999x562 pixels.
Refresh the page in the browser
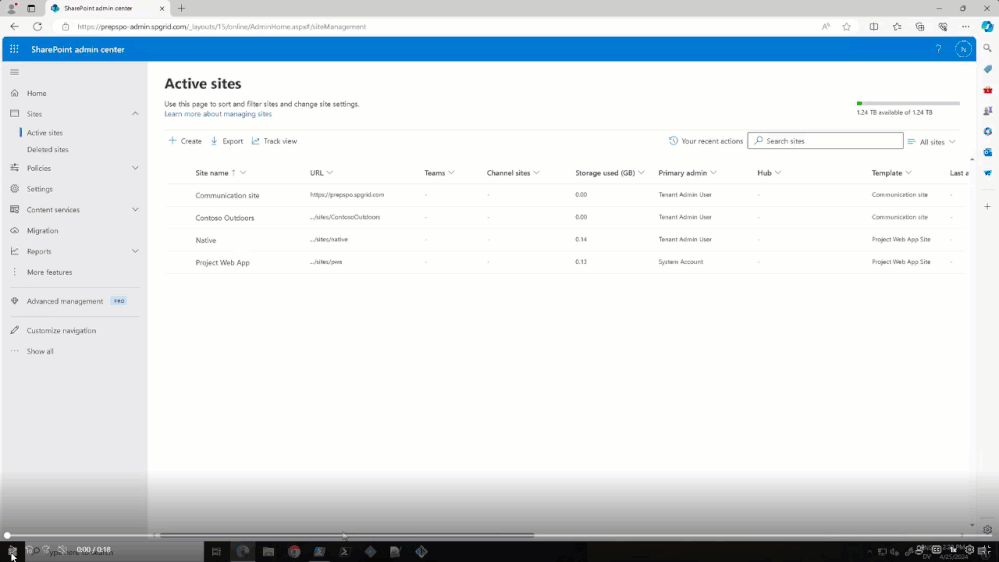pos(38,27)
